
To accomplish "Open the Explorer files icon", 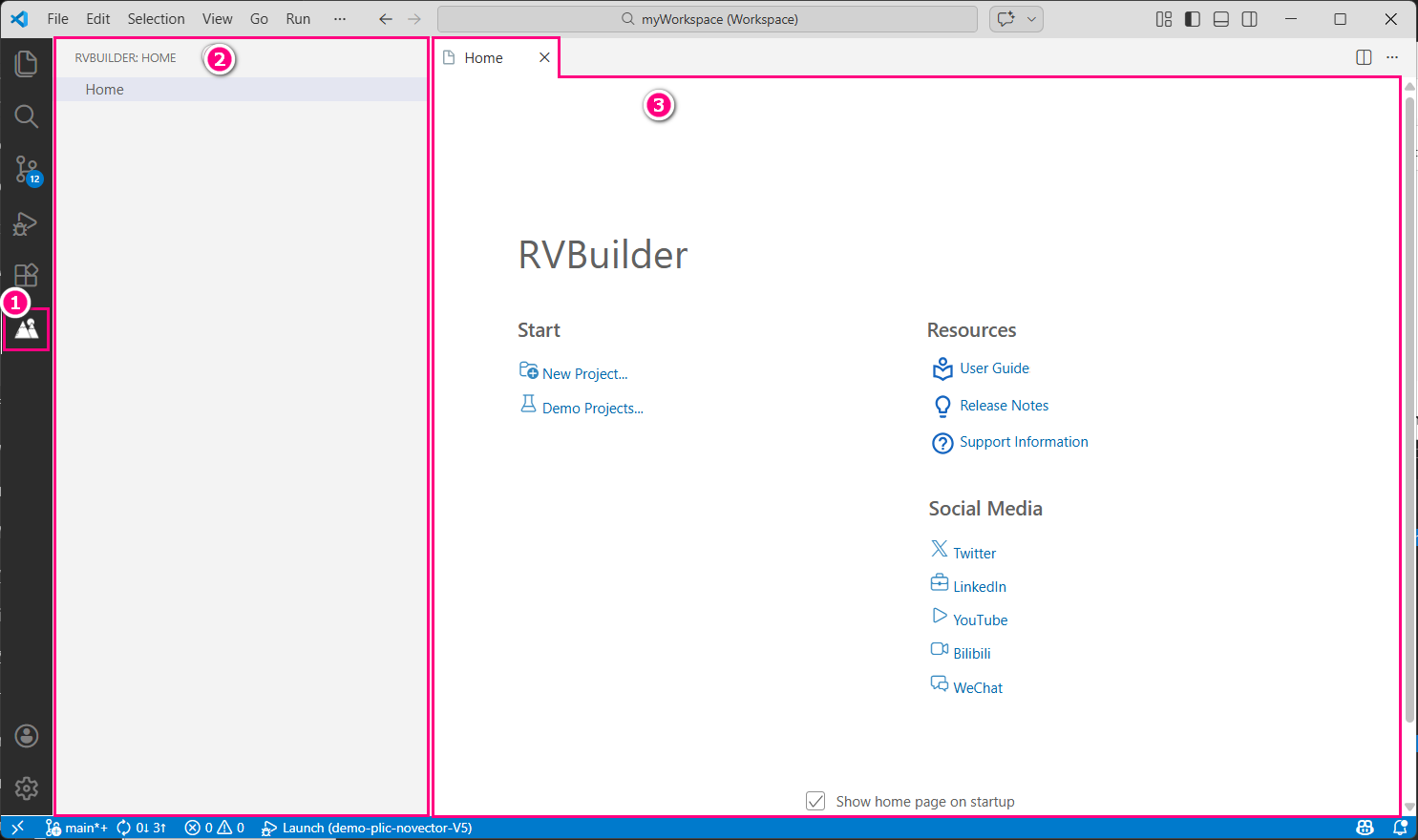I will [26, 63].
